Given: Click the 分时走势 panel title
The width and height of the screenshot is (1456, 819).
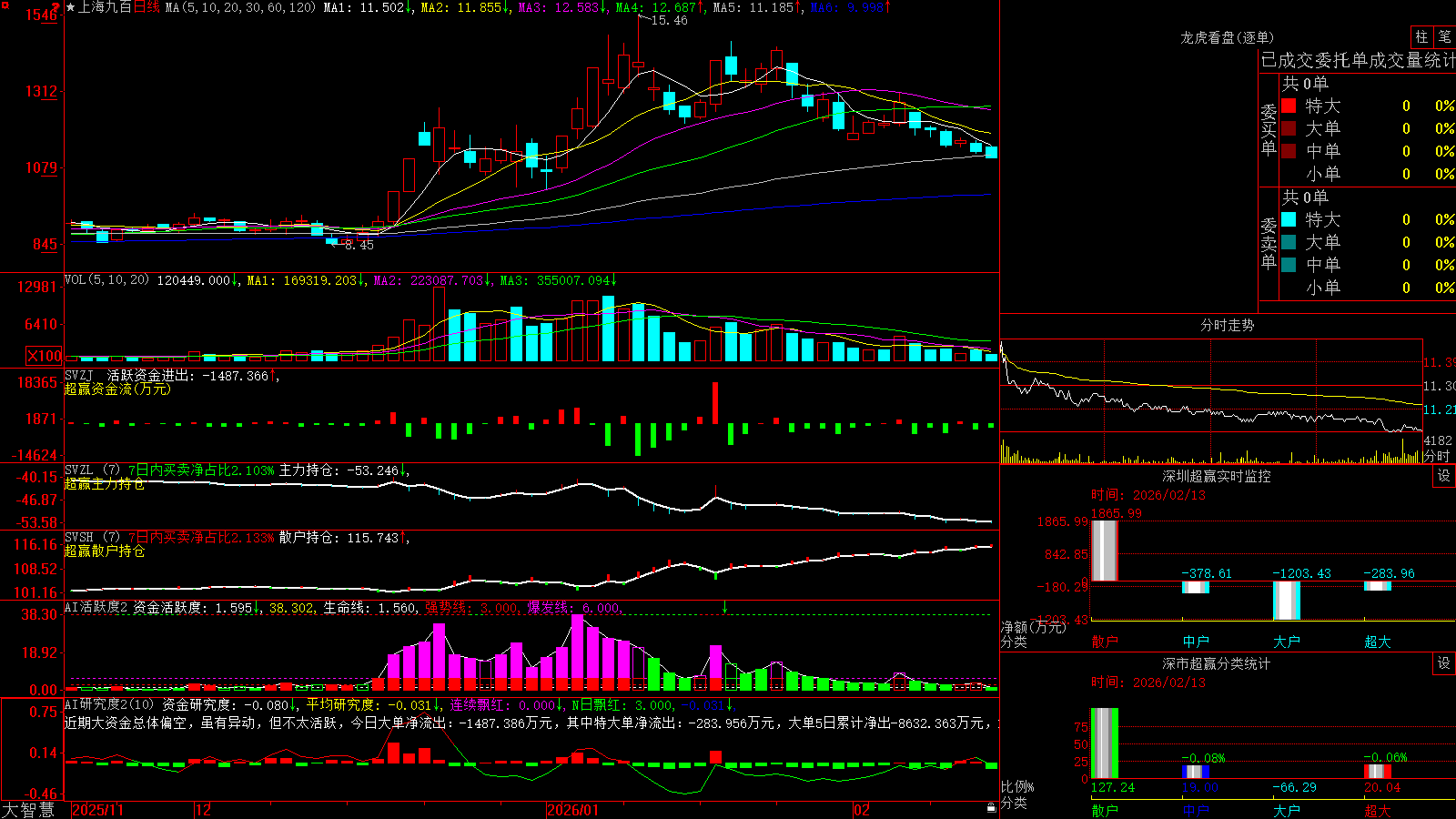Looking at the screenshot, I should click(x=1227, y=325).
